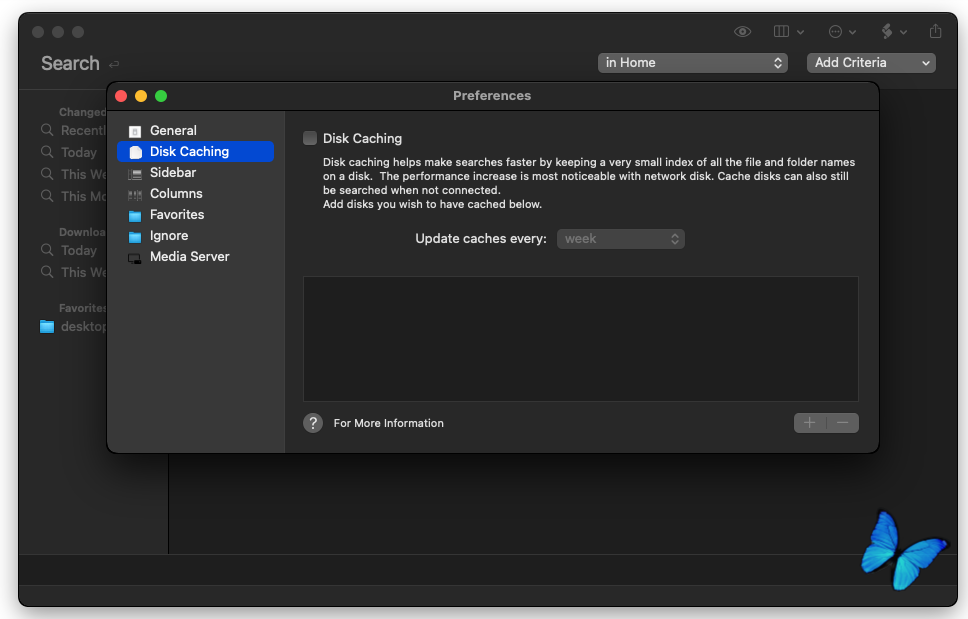The height and width of the screenshot is (619, 968).
Task: Enable the Disk Caching checkbox
Action: pyautogui.click(x=310, y=139)
